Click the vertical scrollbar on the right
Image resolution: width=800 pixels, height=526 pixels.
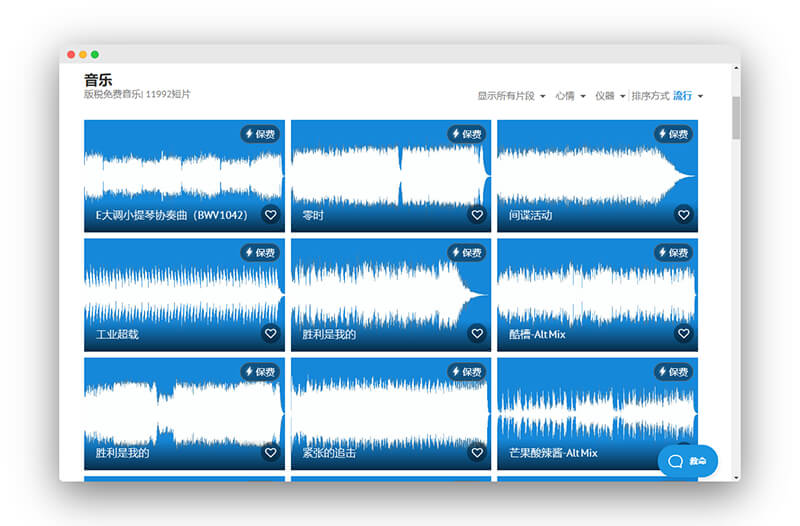(x=736, y=117)
